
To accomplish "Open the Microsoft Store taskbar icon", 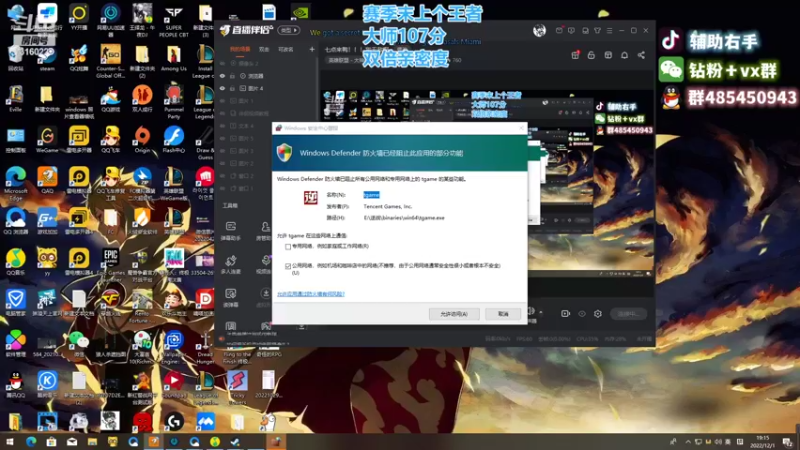I will click(51, 442).
